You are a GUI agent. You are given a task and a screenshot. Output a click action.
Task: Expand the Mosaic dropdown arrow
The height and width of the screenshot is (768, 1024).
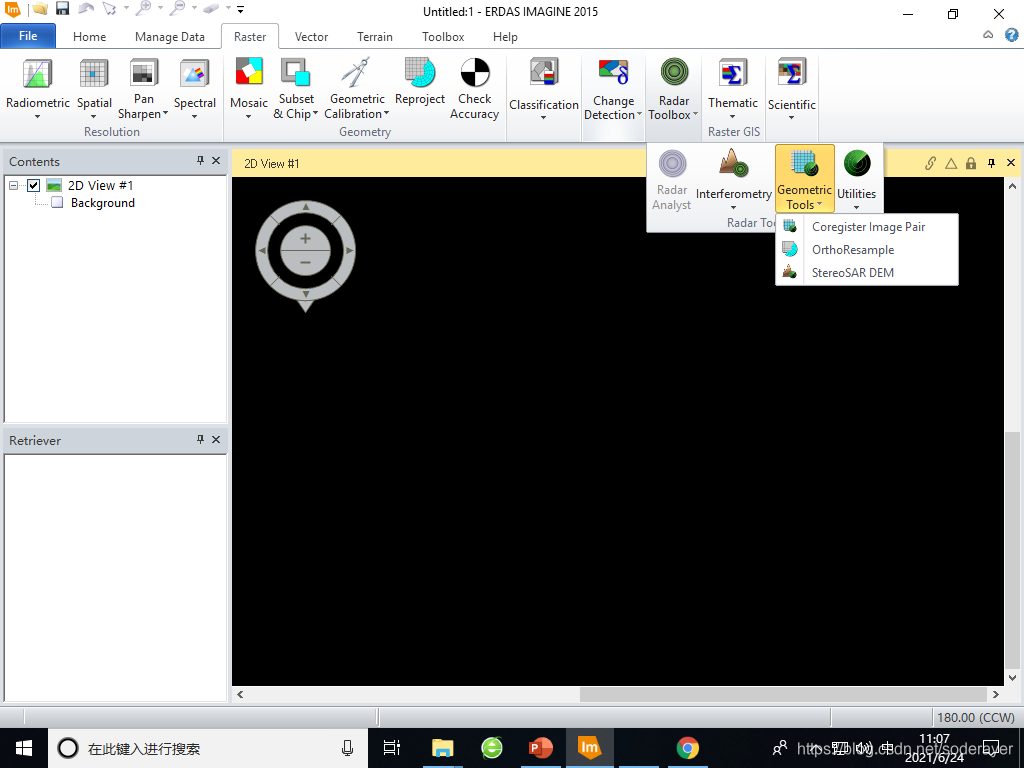coord(248,117)
